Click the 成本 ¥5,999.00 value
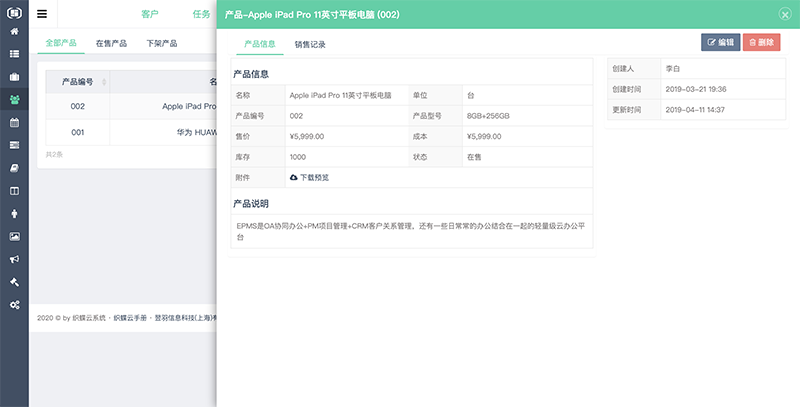 tap(484, 137)
